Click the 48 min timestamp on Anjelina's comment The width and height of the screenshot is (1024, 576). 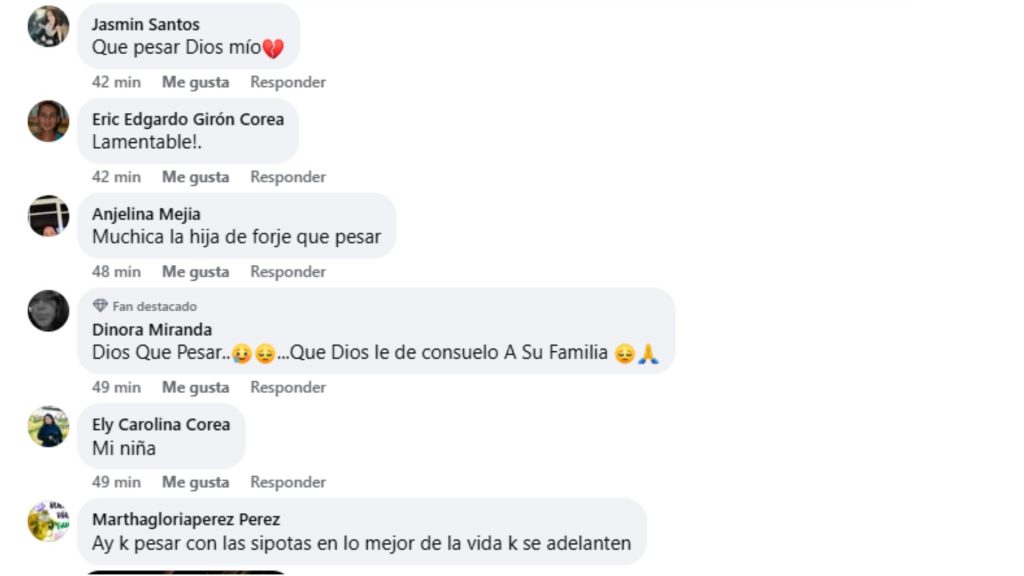coord(116,271)
